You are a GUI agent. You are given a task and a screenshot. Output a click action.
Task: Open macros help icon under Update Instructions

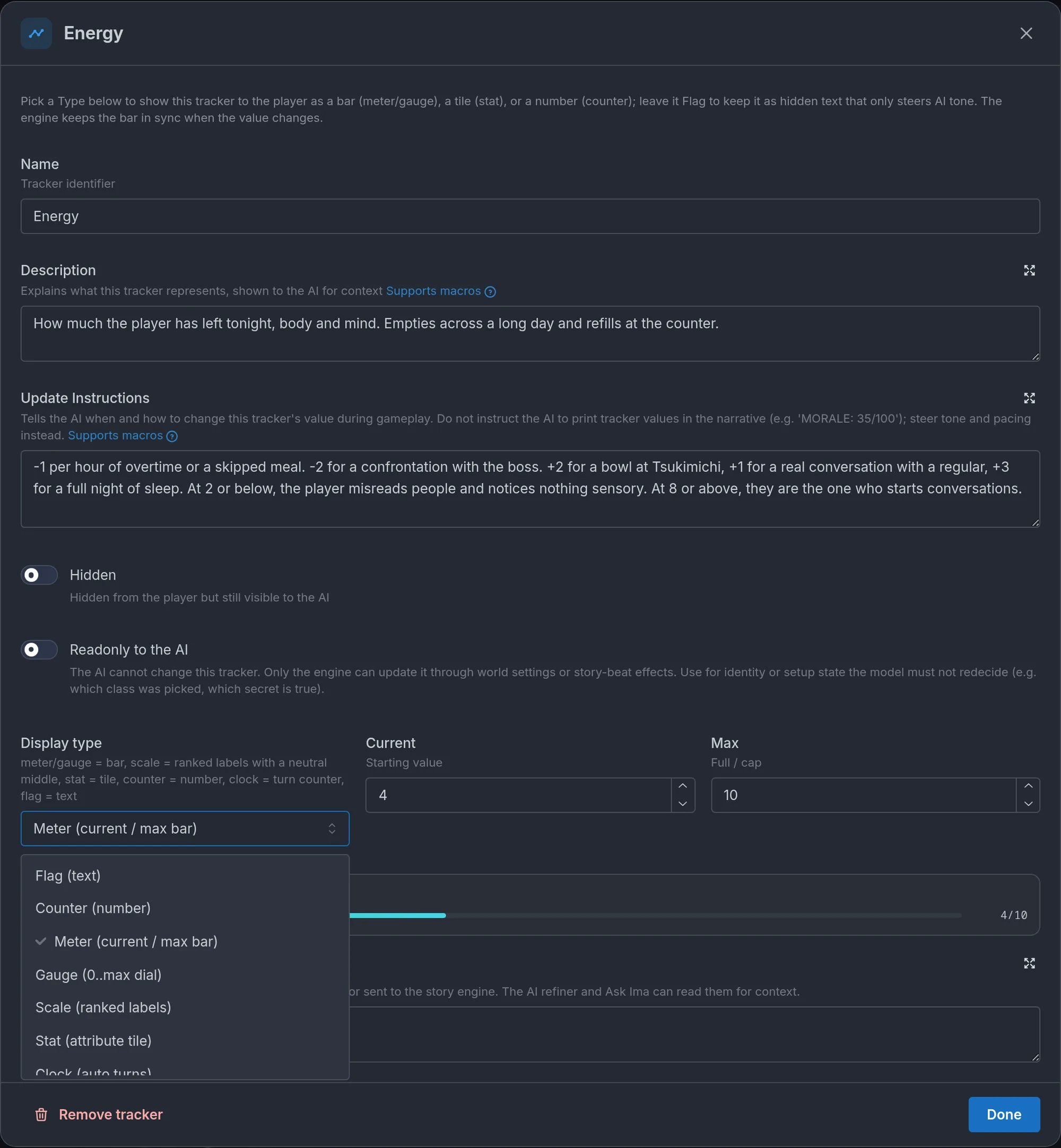pyautogui.click(x=172, y=436)
